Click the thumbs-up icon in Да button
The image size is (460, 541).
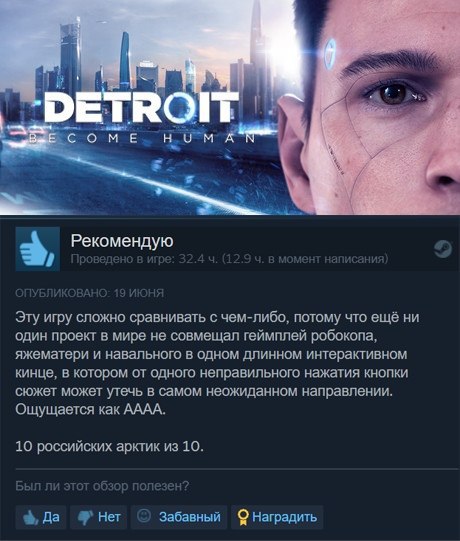click(30, 517)
